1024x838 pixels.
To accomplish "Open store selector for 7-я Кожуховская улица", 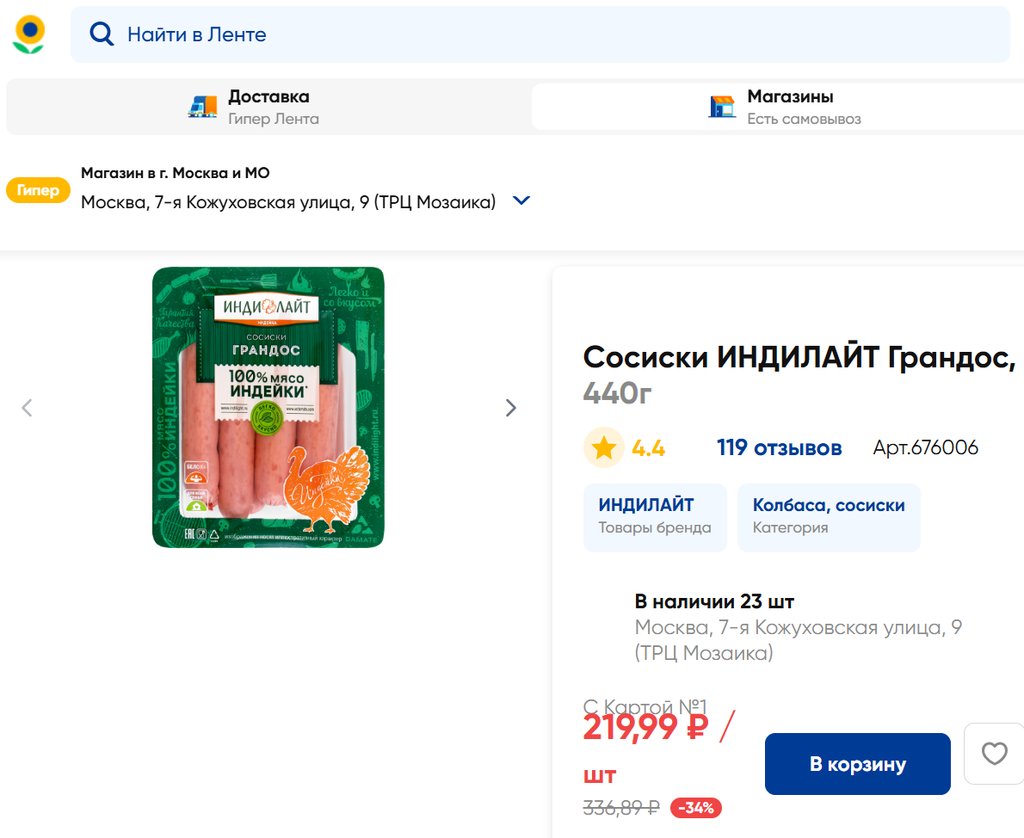I will 288,202.
